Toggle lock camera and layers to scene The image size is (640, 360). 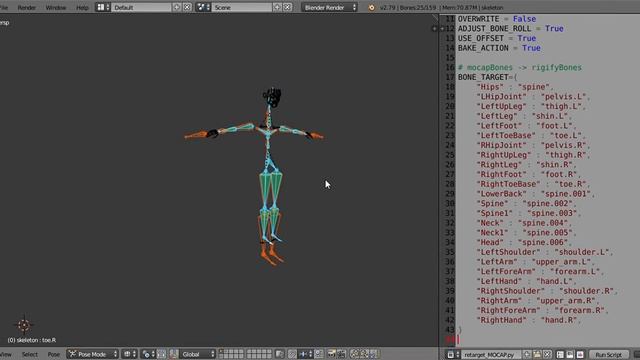pyautogui.click(x=280, y=354)
